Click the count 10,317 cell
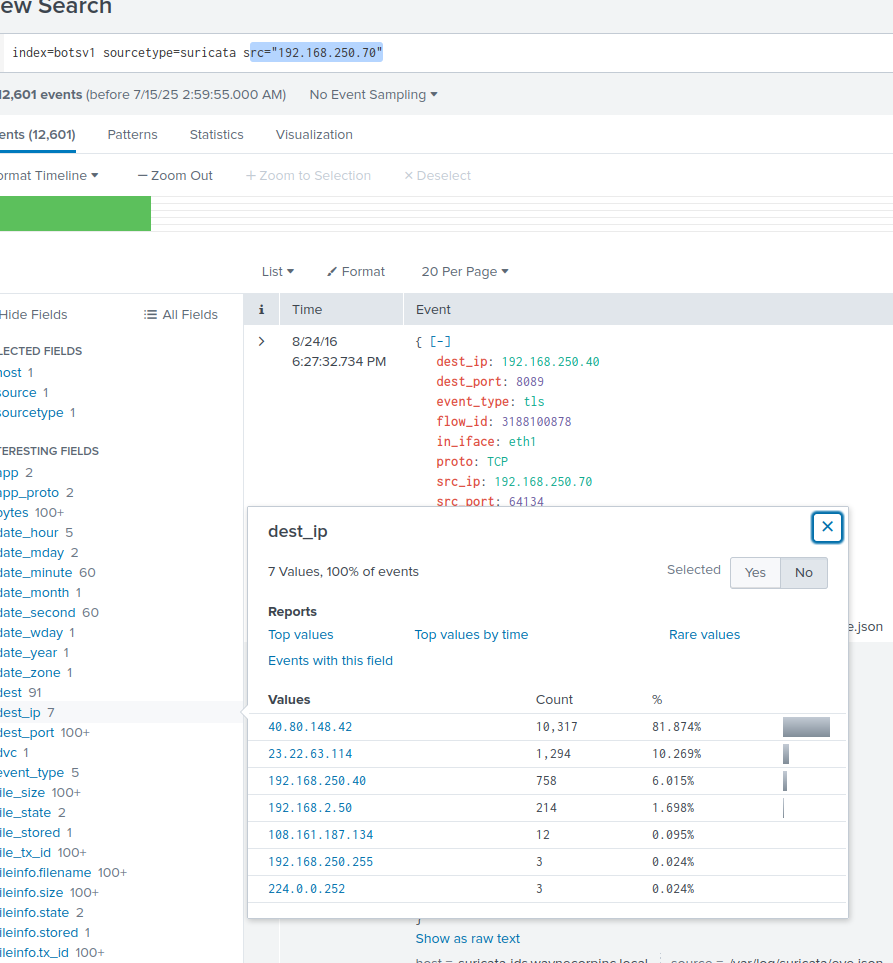The image size is (893, 963). 556,727
